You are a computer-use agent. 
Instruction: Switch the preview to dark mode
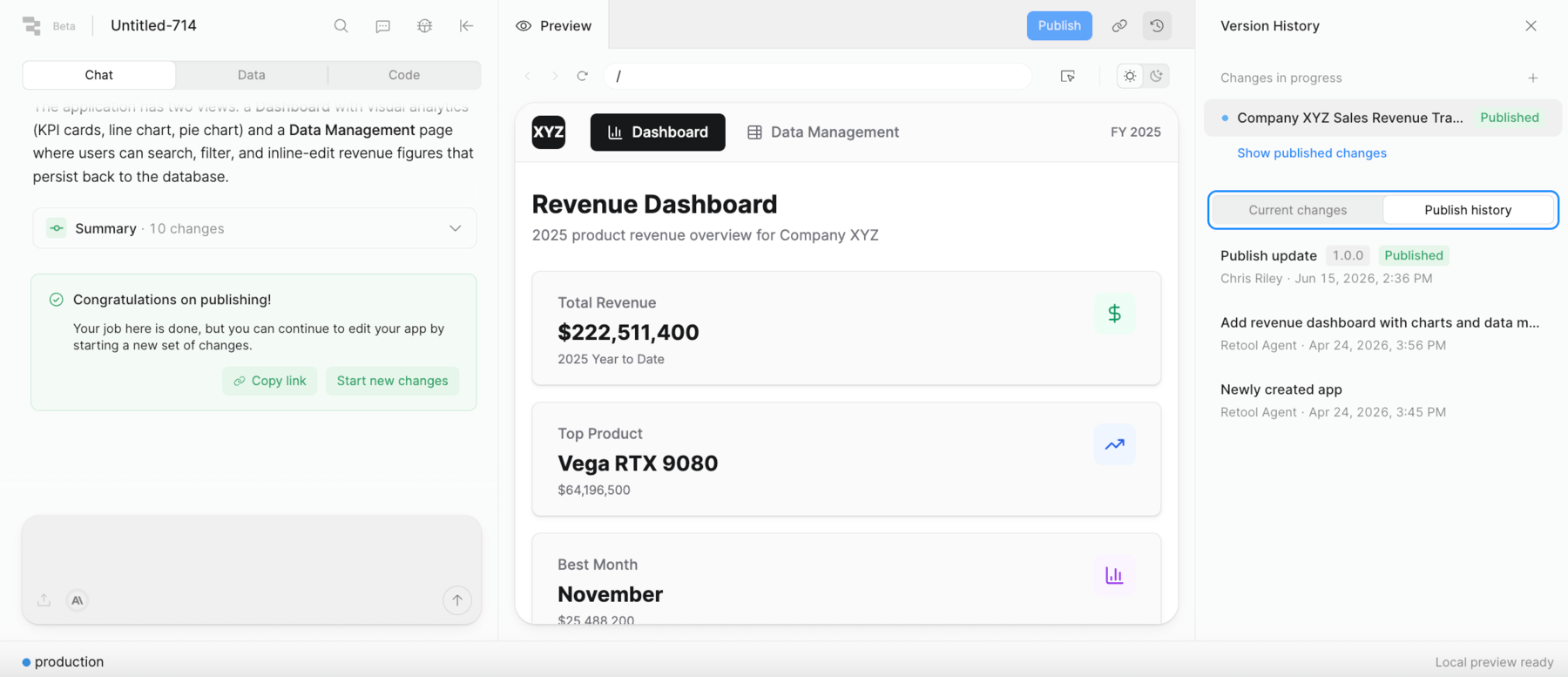(x=1156, y=76)
